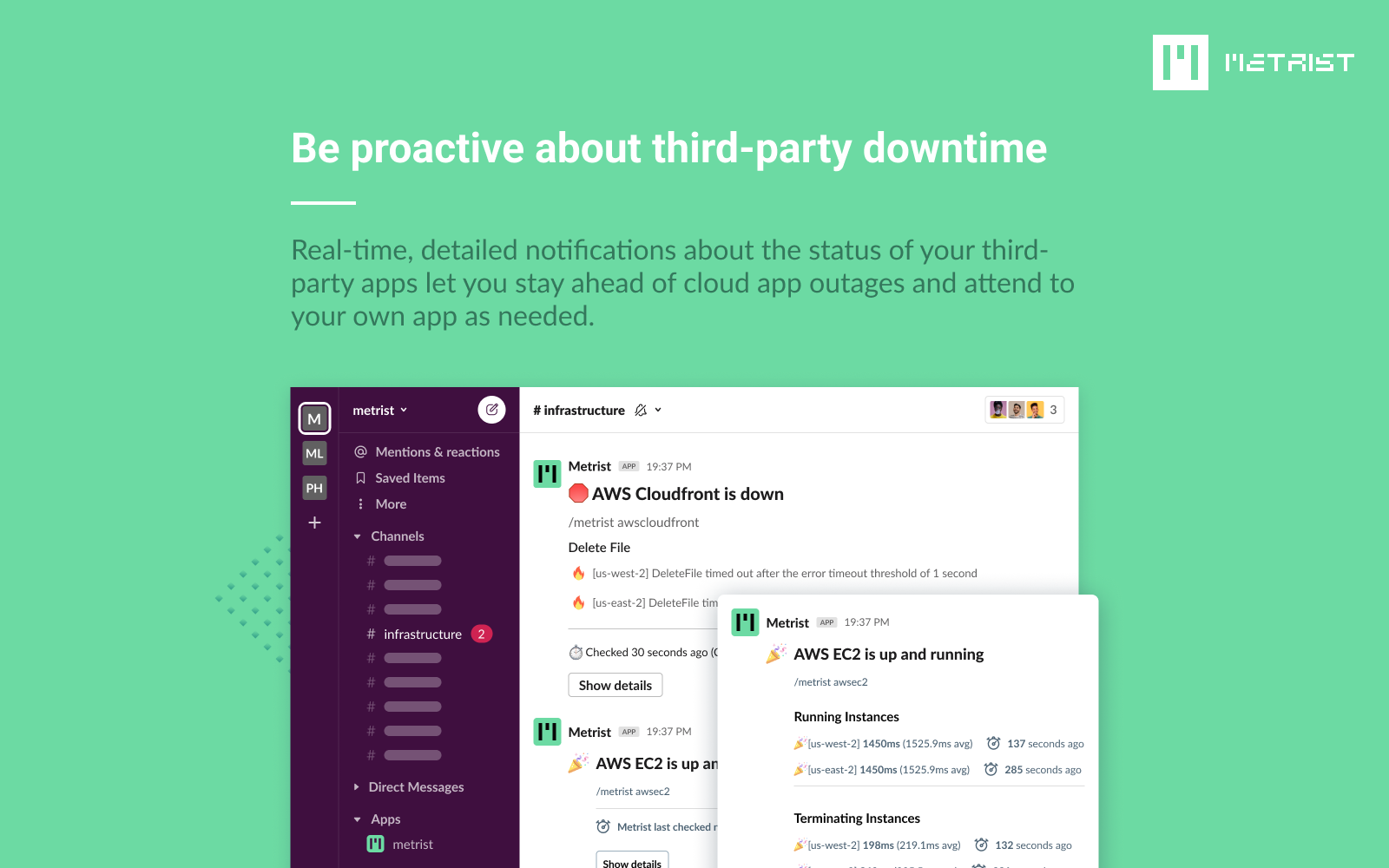
Task: Click the AWS Cloudfront is down heading
Action: point(688,494)
